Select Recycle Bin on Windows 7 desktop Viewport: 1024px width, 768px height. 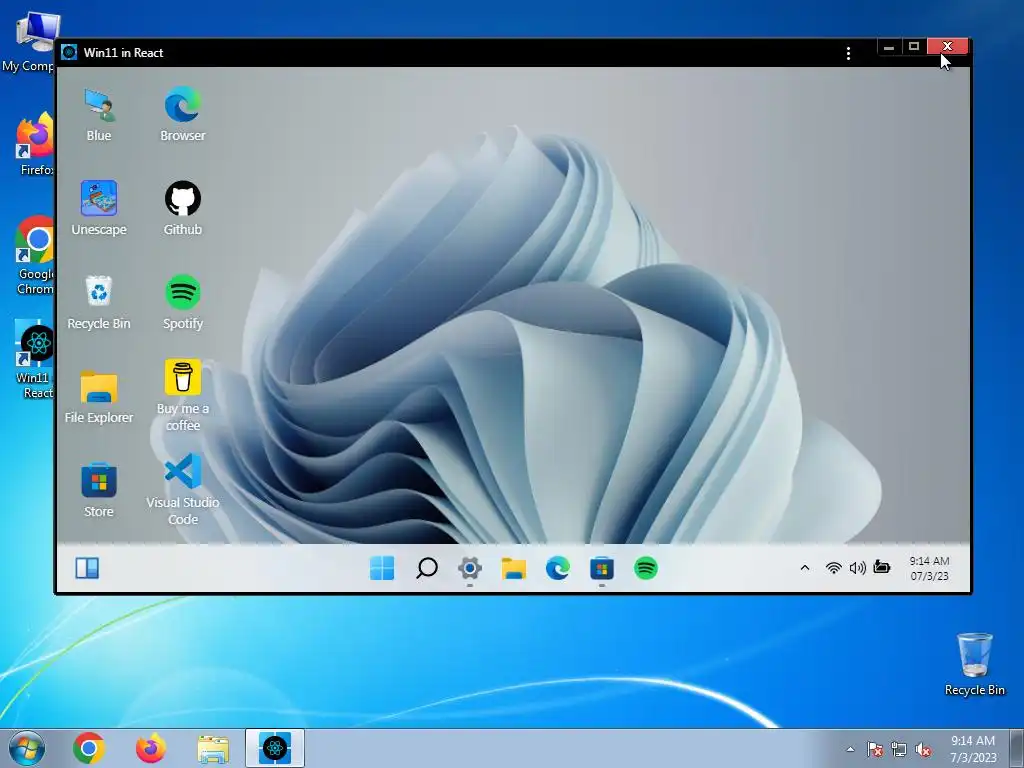point(974,664)
